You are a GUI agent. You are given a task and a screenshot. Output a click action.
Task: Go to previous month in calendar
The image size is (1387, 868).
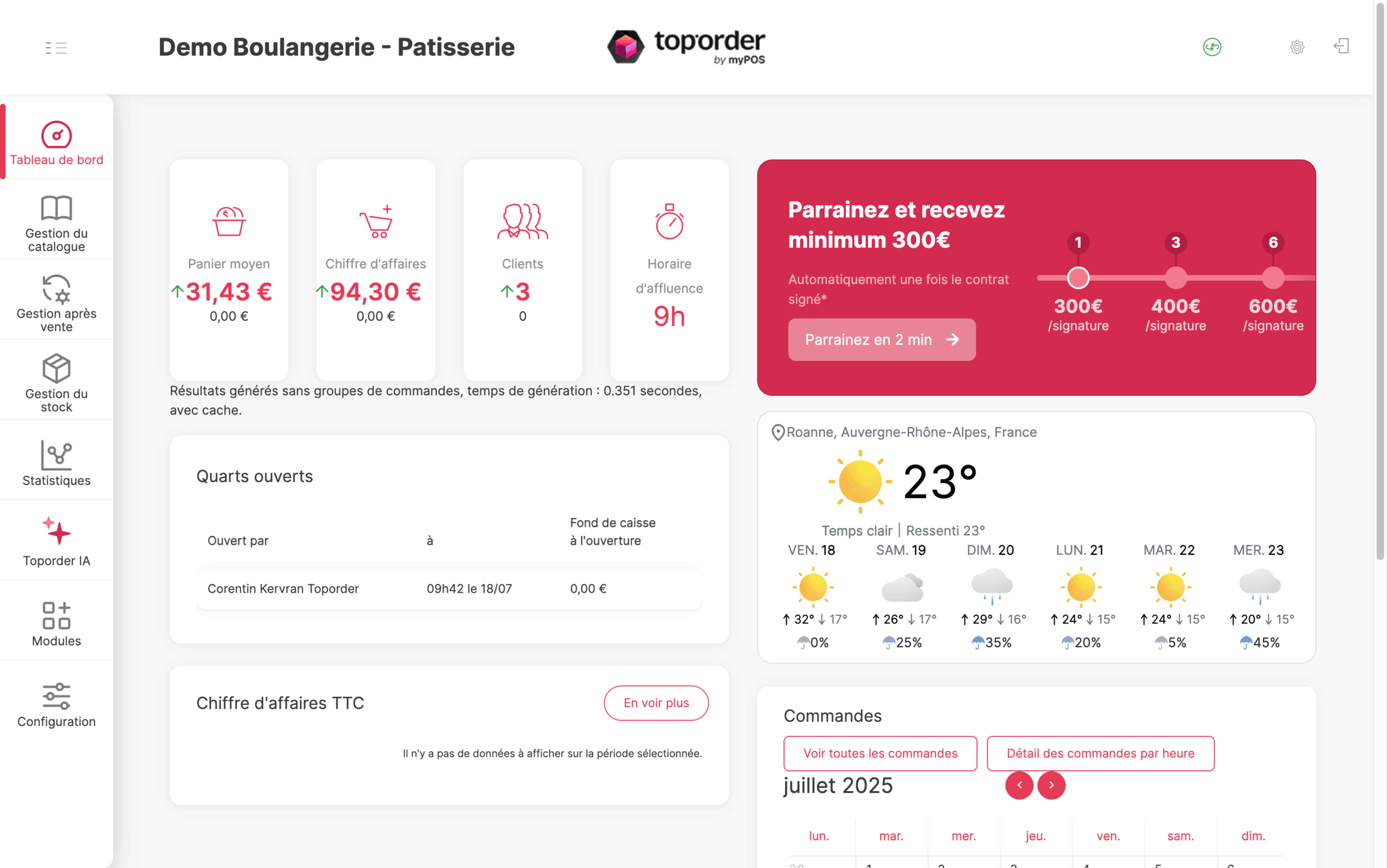click(1020, 785)
